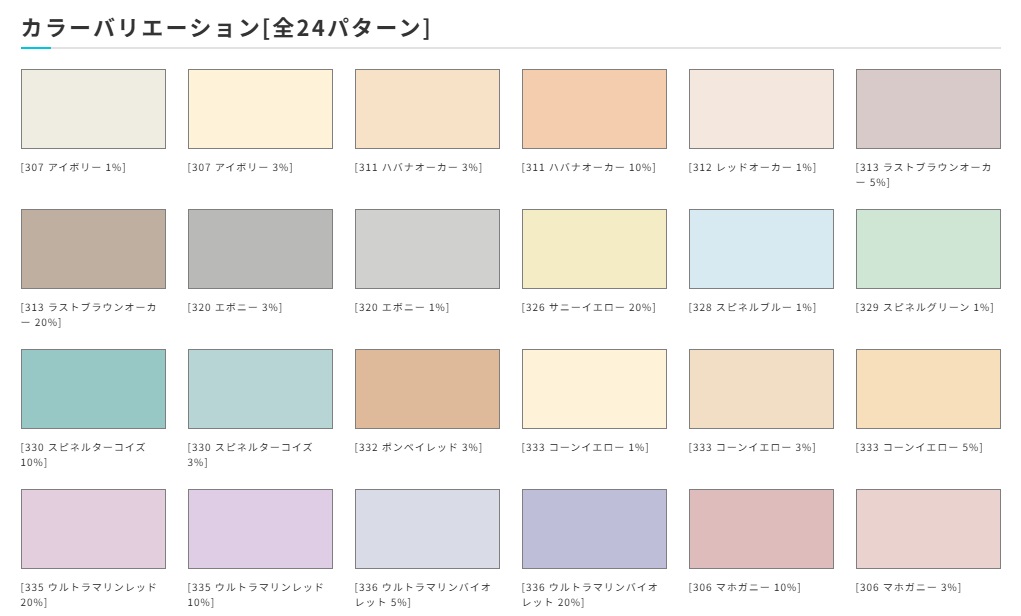Viewport: 1021px width, 616px height.
Task: Click the 306 マホガニー 3% label text
Action: click(x=908, y=588)
